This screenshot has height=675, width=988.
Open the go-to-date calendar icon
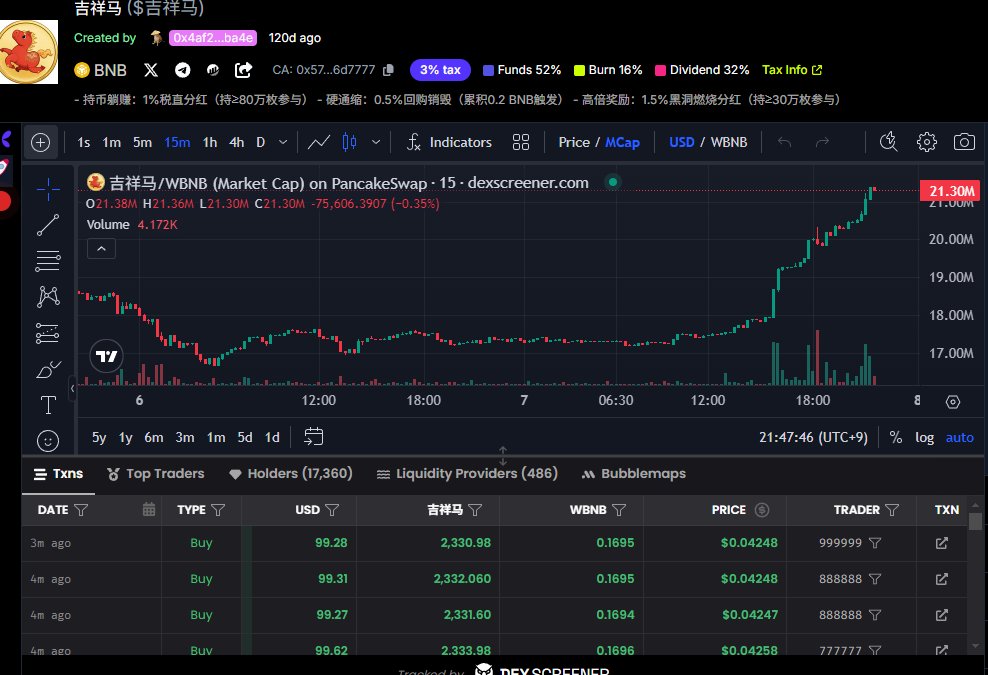(x=313, y=437)
